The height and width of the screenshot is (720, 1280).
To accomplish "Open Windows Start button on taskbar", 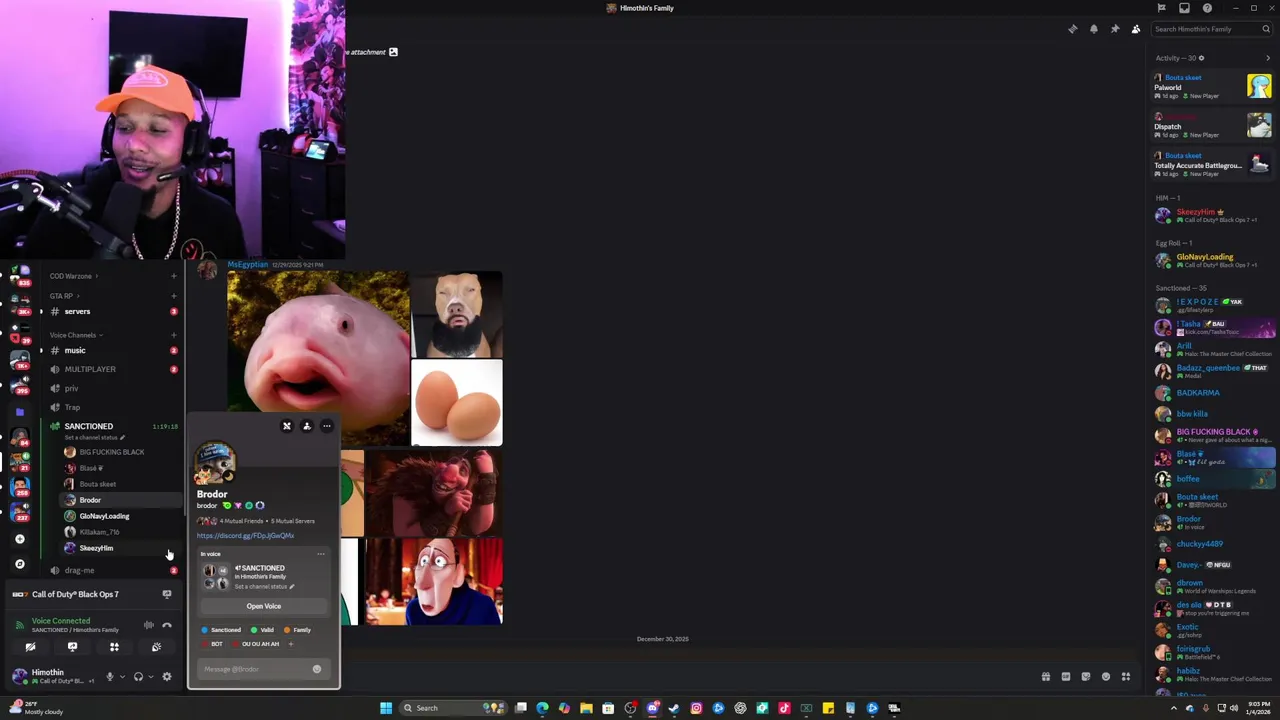I will click(x=386, y=708).
